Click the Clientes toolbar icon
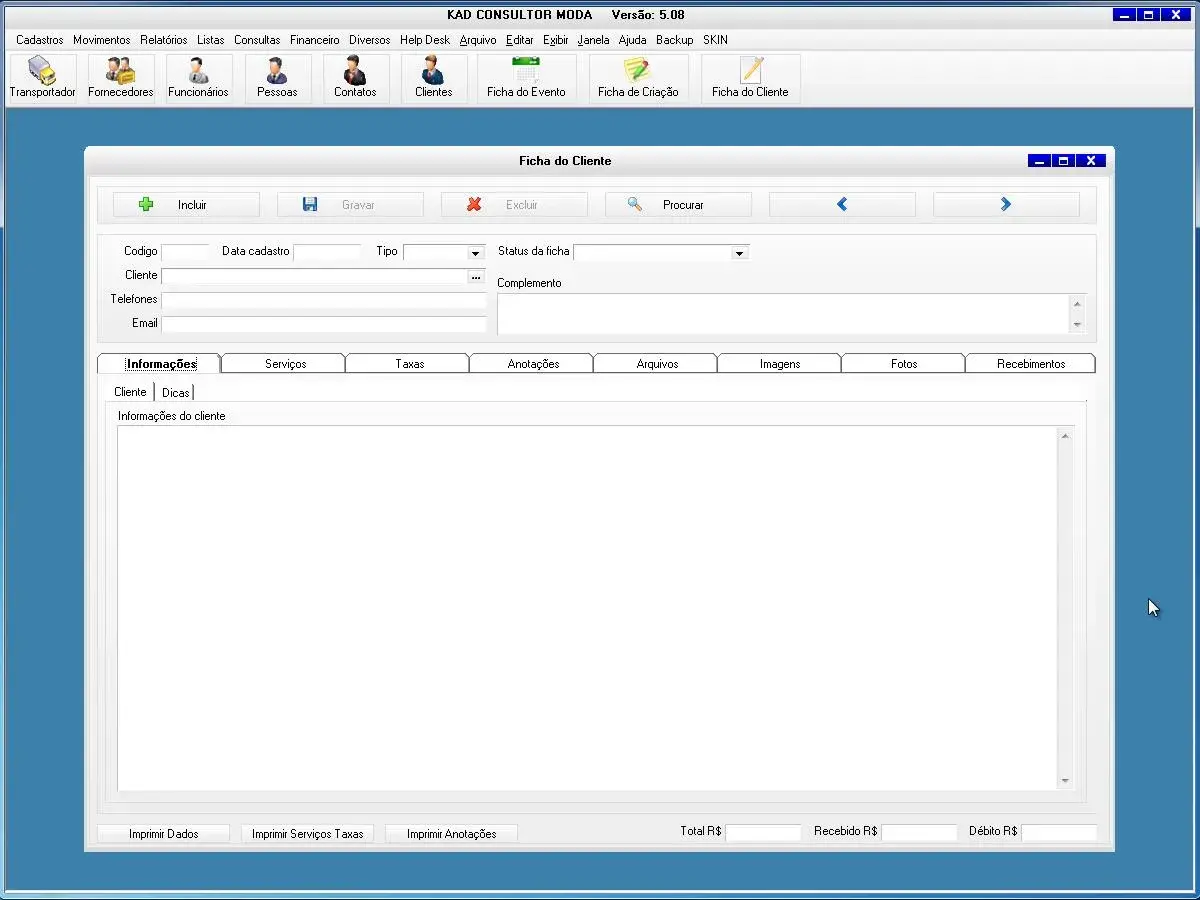The image size is (1200, 900). pyautogui.click(x=433, y=72)
